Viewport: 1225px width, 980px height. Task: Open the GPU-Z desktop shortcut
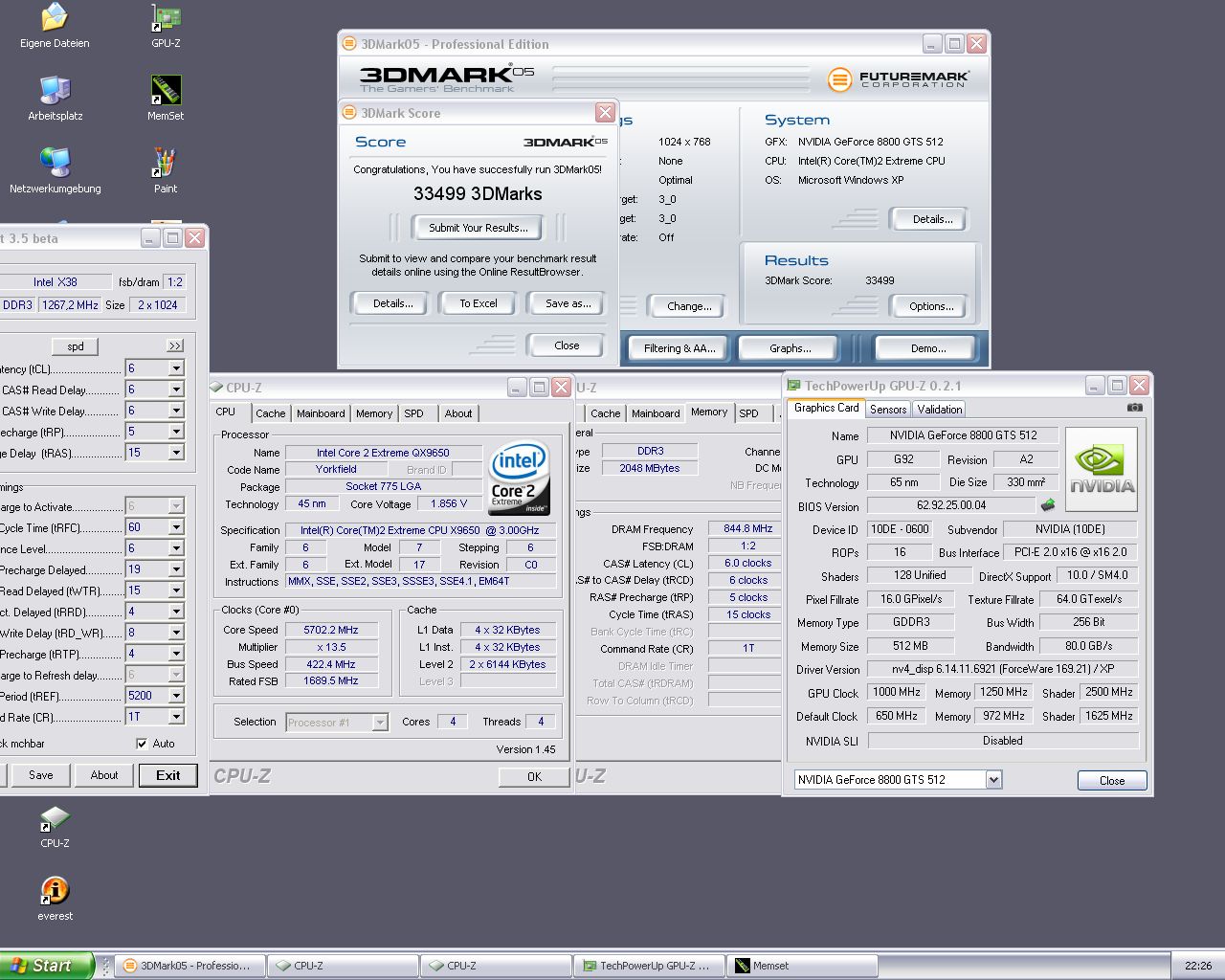[x=166, y=26]
